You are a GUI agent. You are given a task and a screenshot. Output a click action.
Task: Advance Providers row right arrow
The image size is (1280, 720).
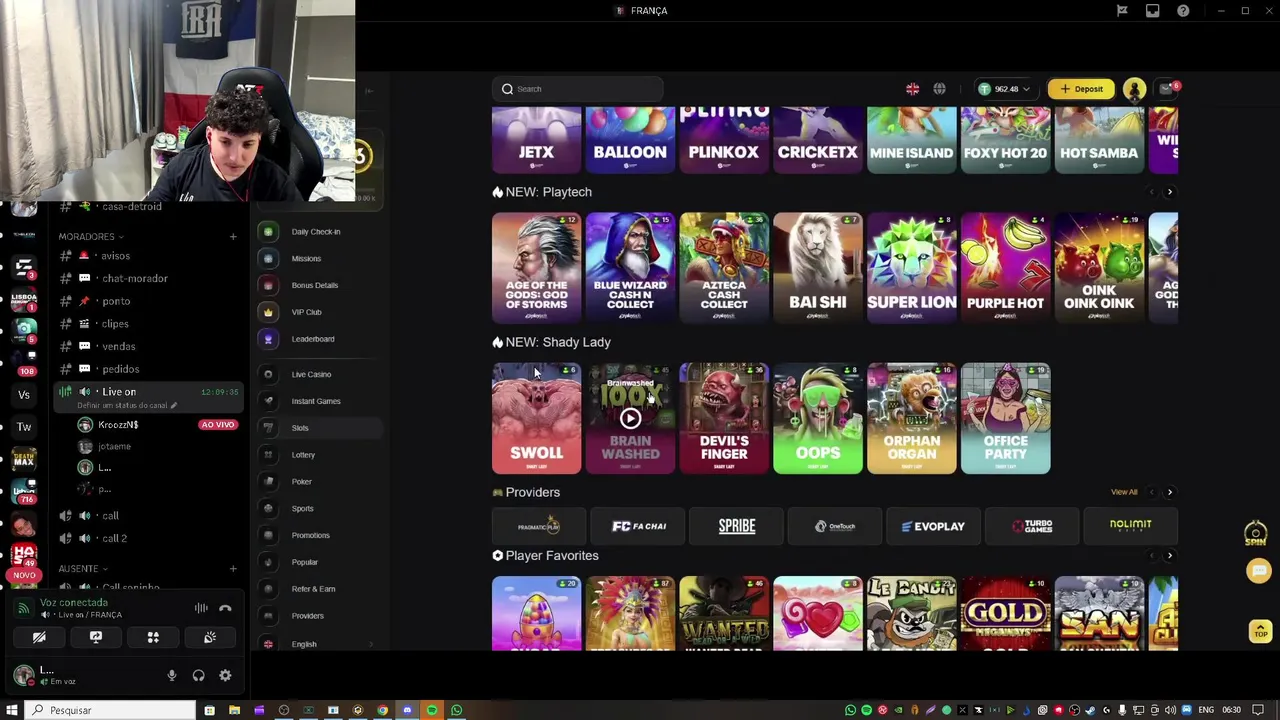(1170, 492)
